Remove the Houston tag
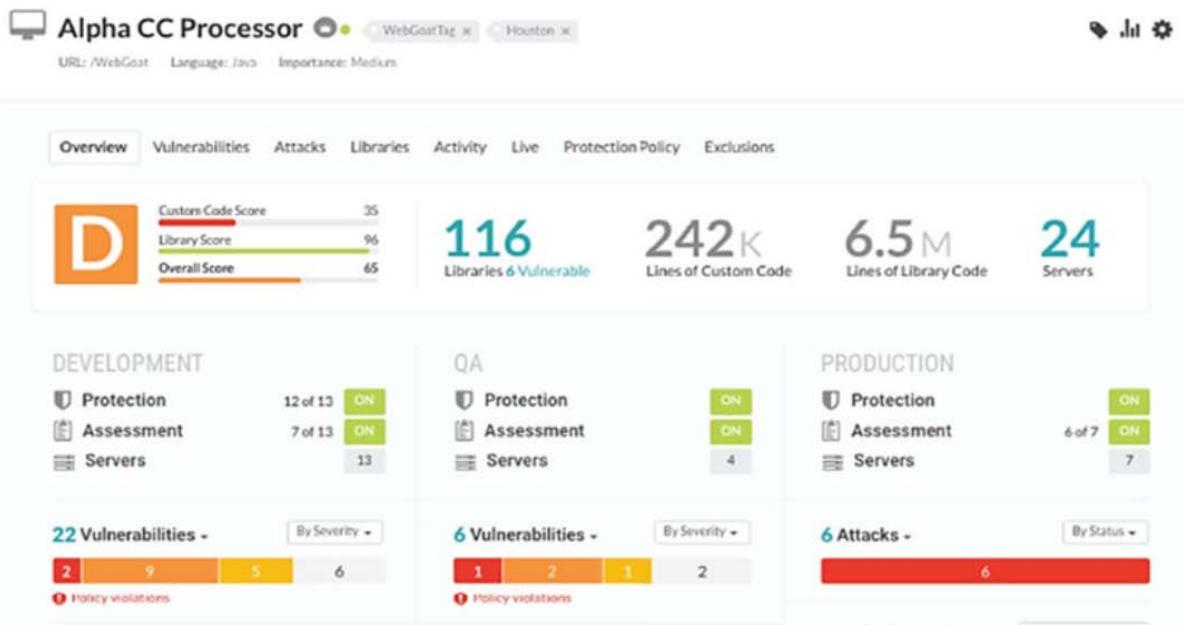Screen dimensions: 1184x625 pos(565,31)
